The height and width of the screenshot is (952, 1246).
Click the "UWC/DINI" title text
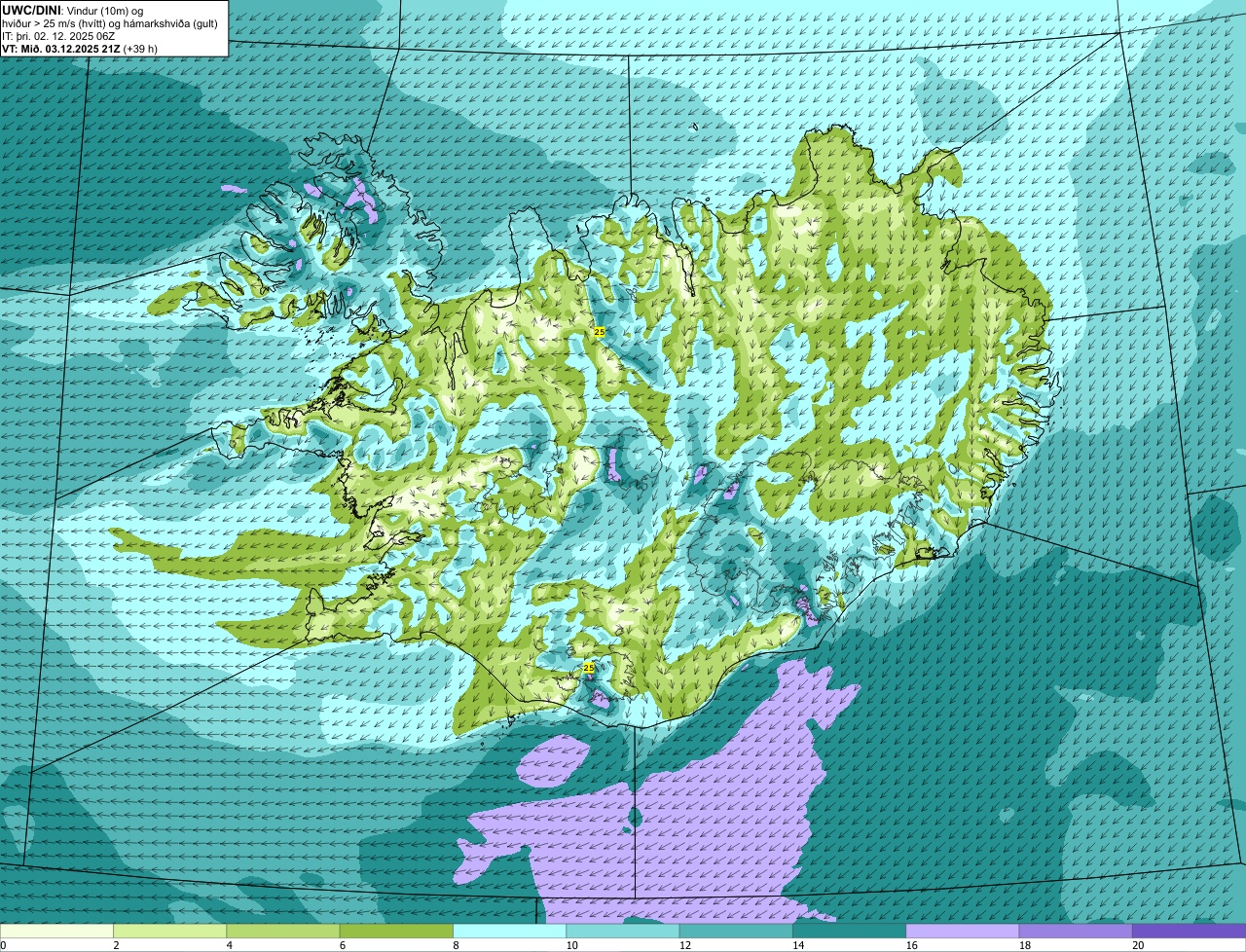point(31,10)
